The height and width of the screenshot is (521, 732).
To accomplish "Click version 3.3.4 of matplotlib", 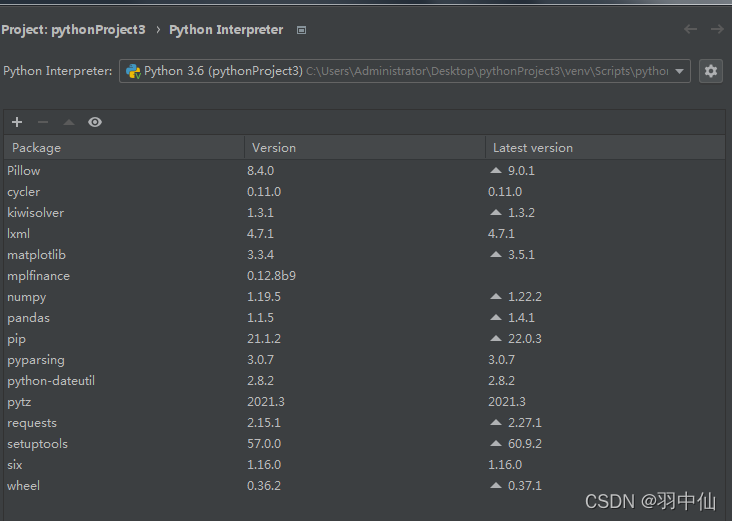I will pyautogui.click(x=260, y=255).
